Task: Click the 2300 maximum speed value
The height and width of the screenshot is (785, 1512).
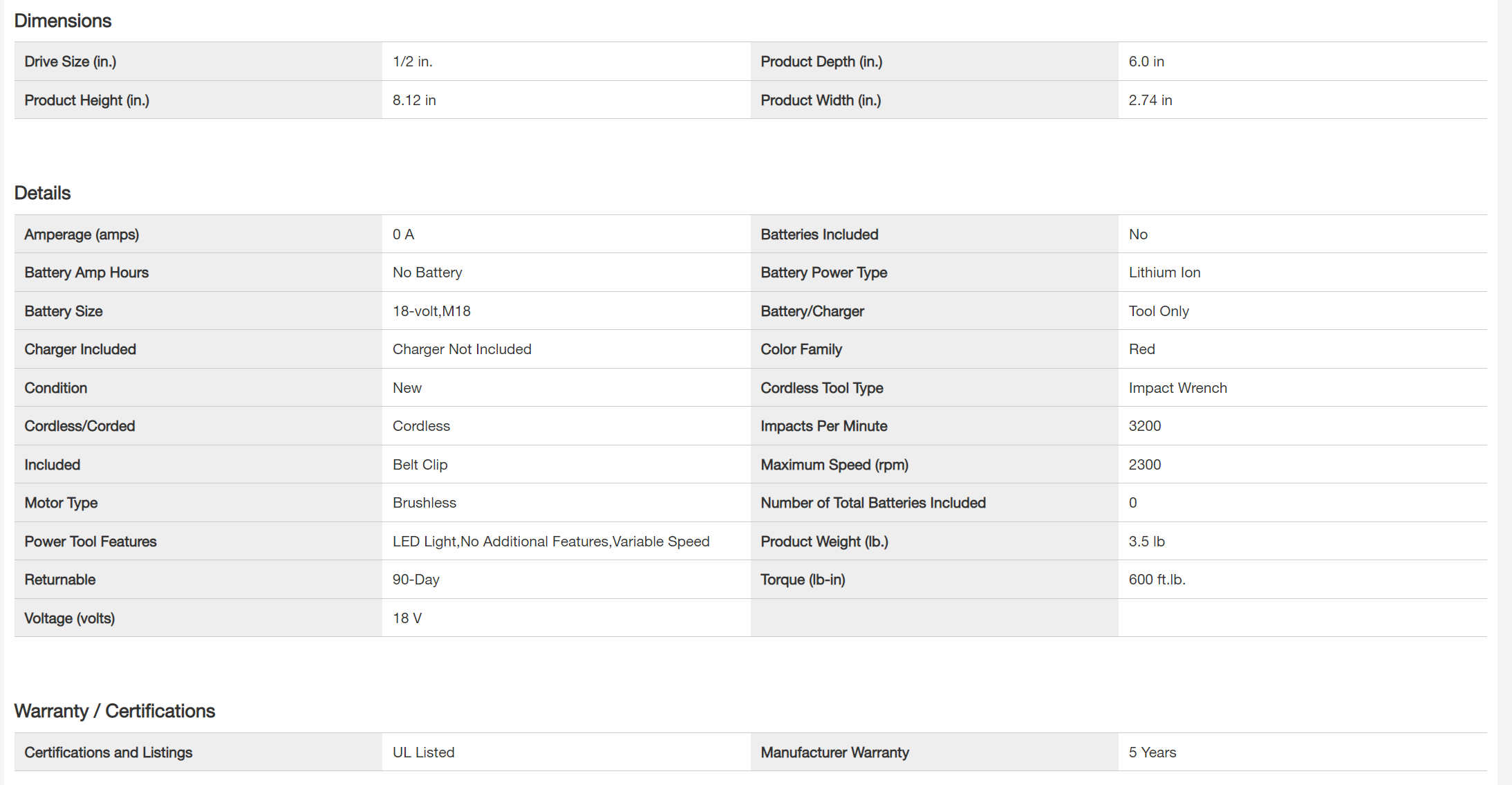Action: tap(1144, 465)
